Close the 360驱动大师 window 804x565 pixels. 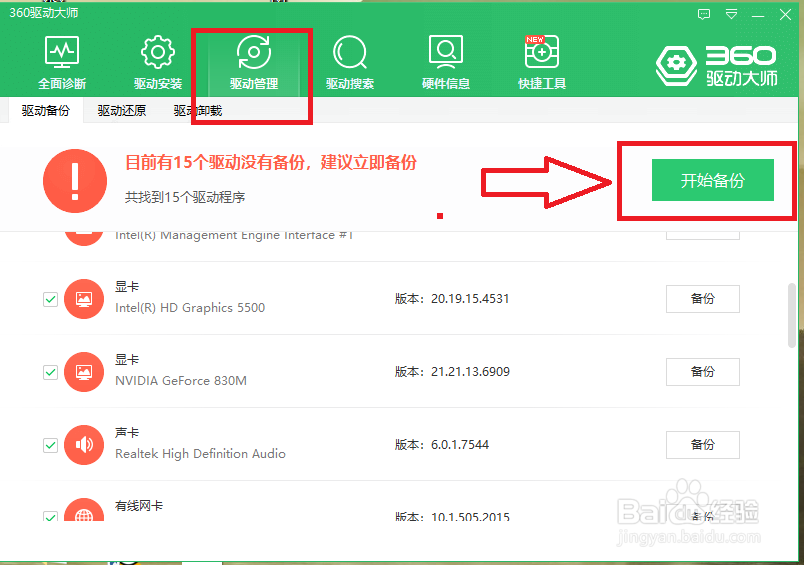785,14
